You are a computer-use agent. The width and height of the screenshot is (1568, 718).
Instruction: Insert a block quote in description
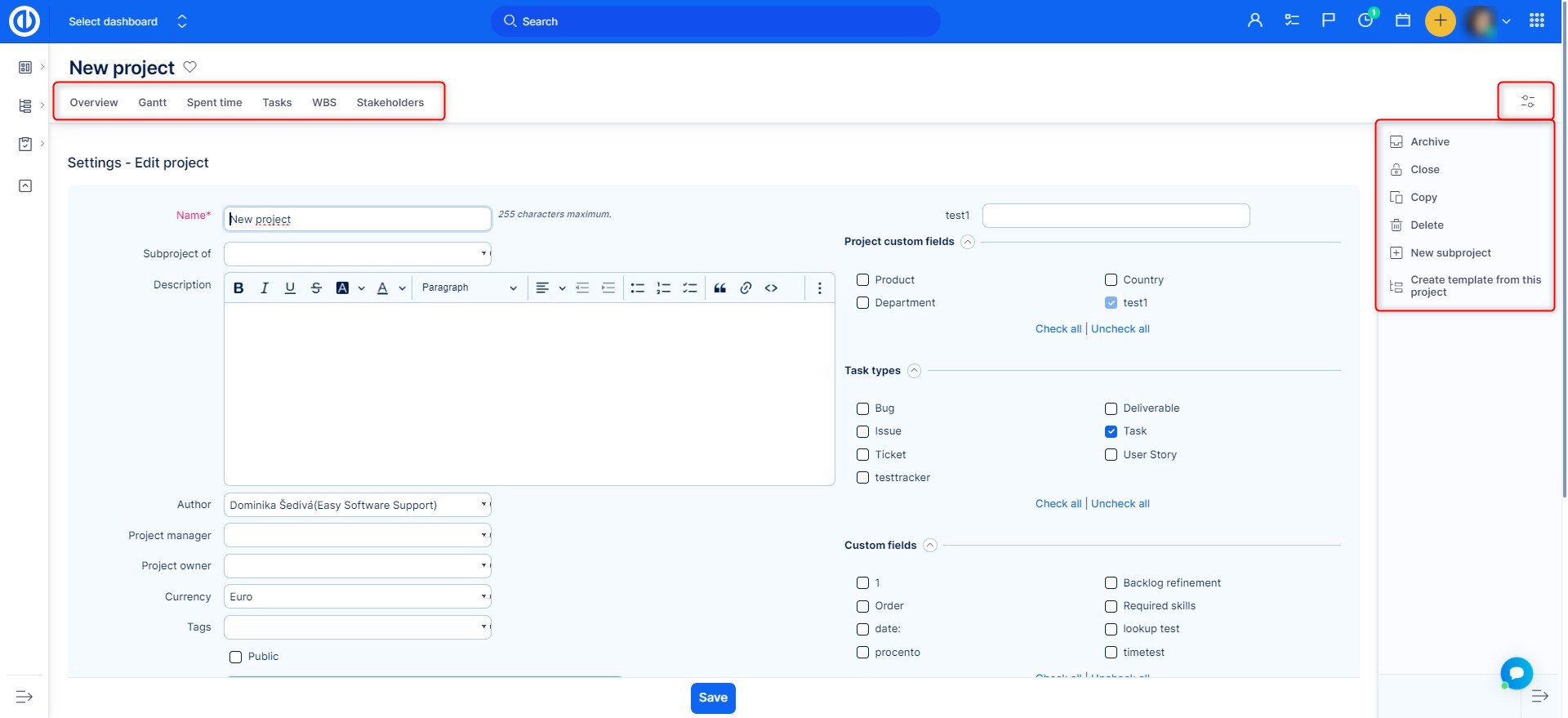coord(719,288)
